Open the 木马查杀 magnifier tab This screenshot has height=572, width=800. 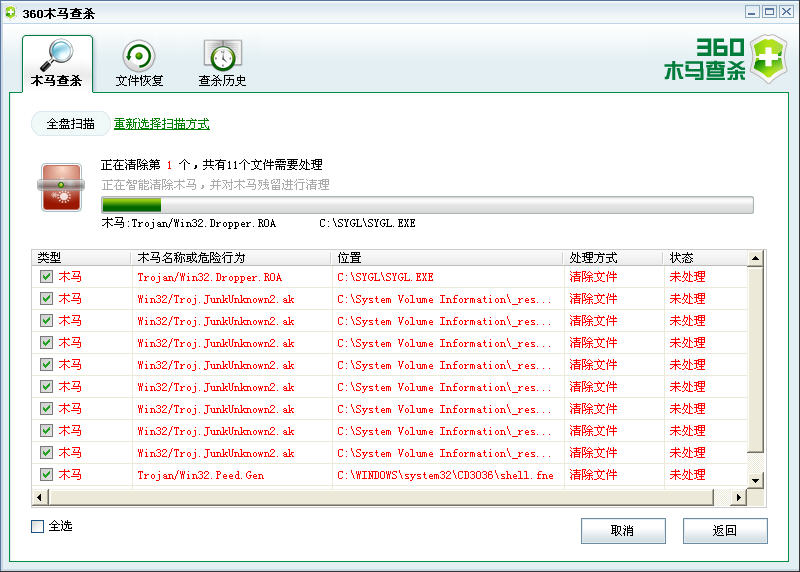tap(57, 63)
